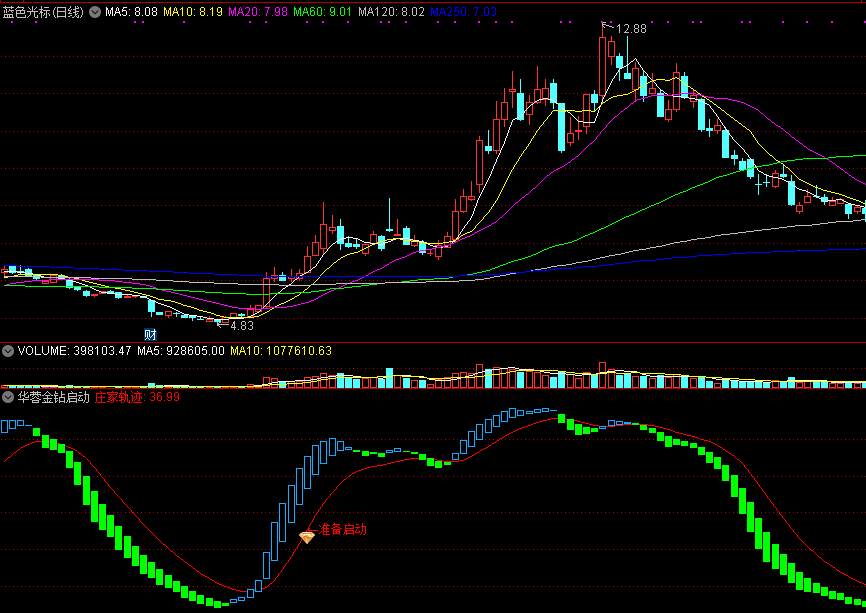
Task: Click the MA5: 8.08 label
Action: (131, 12)
